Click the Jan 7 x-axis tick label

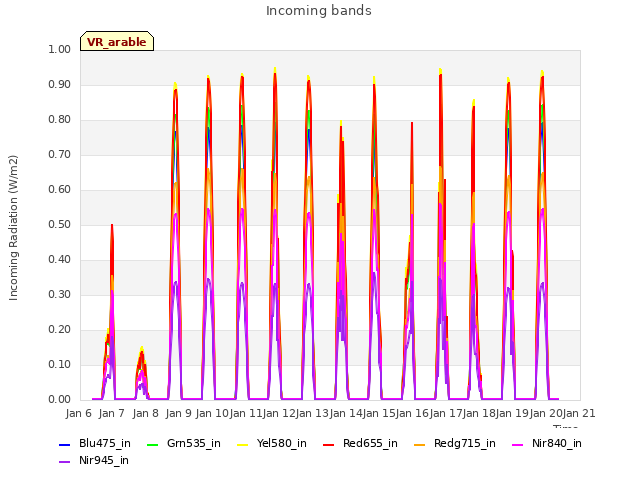(112, 413)
